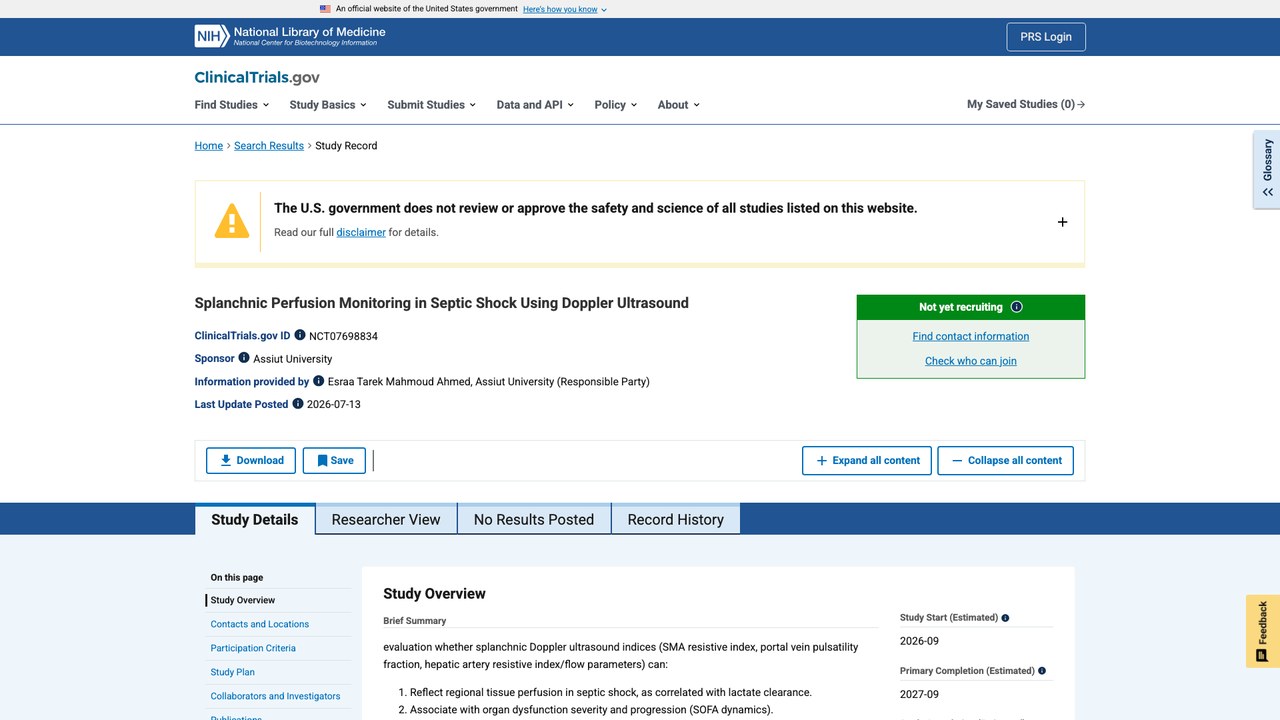
Task: Open info icon beside Last Update Posted
Action: (298, 403)
